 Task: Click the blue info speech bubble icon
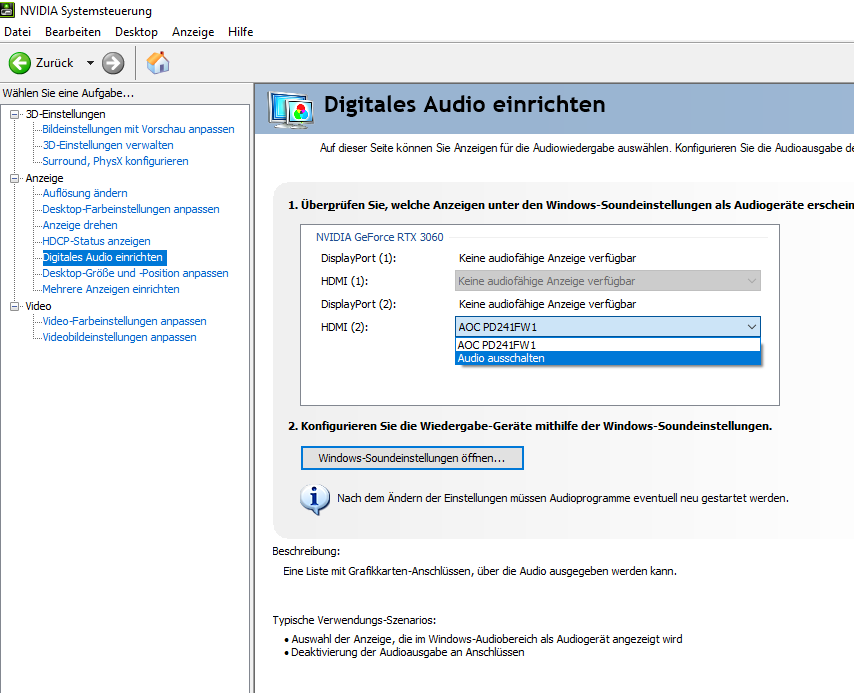pyautogui.click(x=314, y=499)
